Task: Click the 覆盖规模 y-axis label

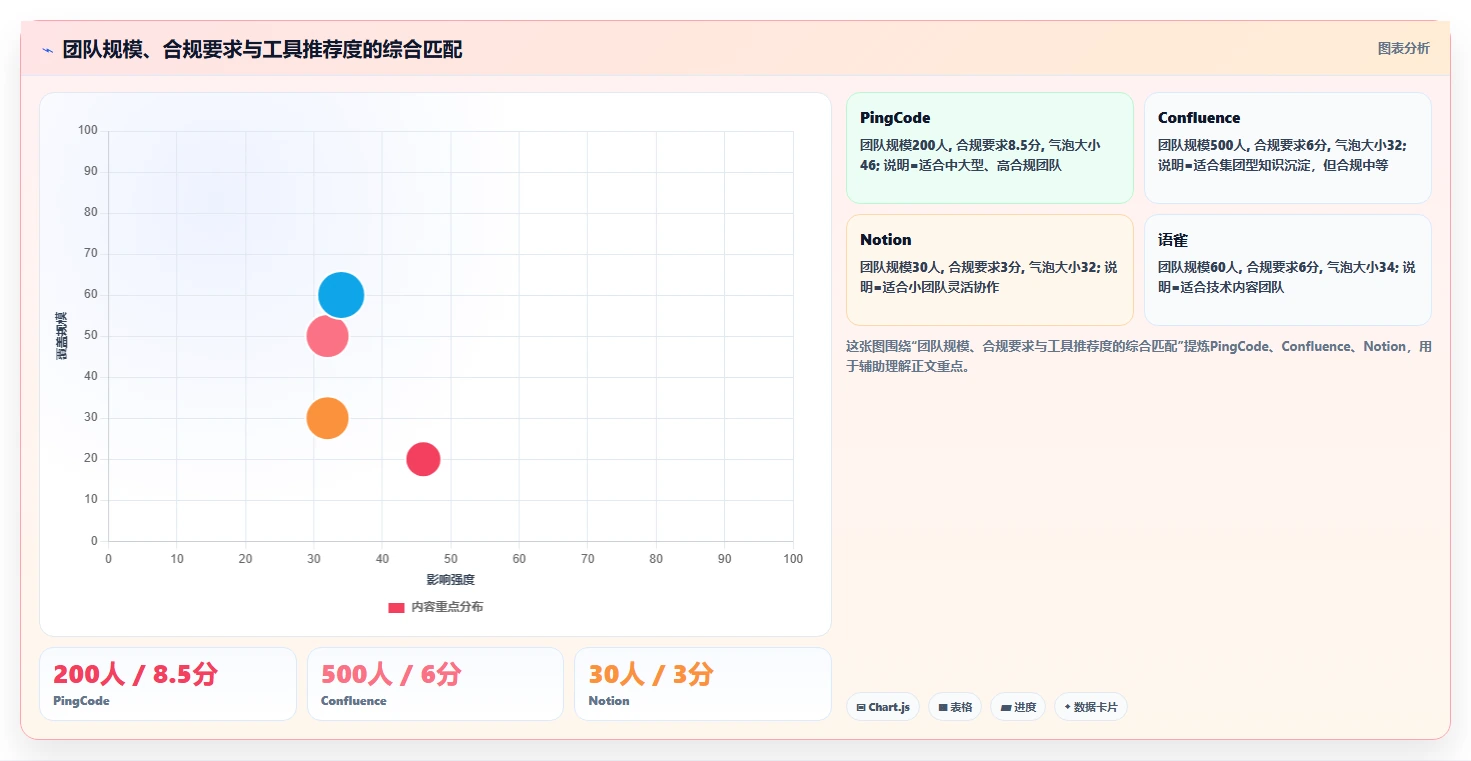Action: (62, 336)
